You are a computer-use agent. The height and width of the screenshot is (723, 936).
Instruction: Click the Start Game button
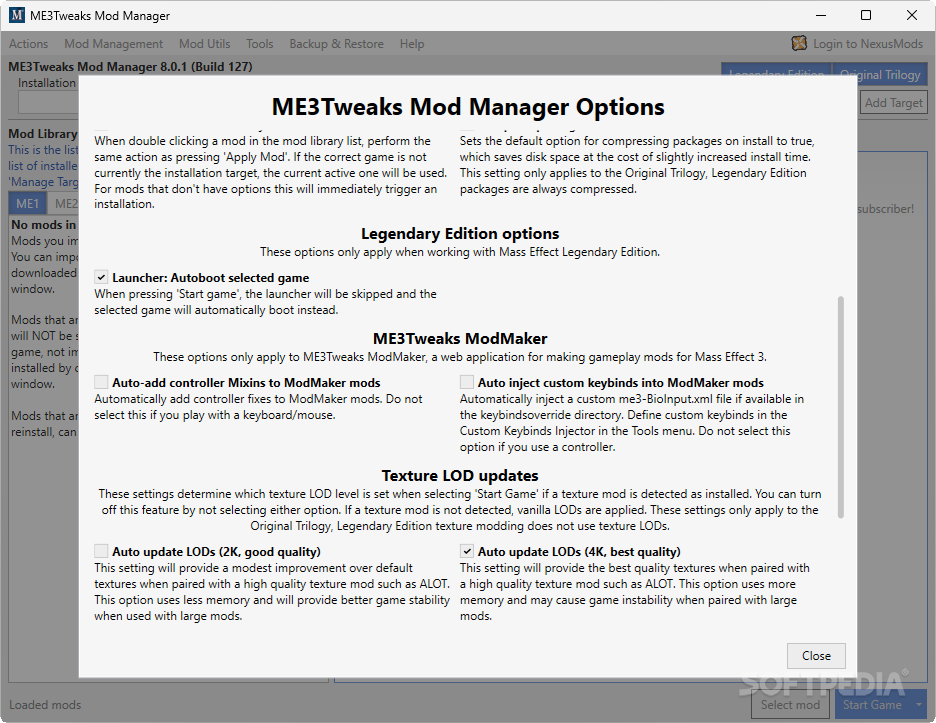872,704
